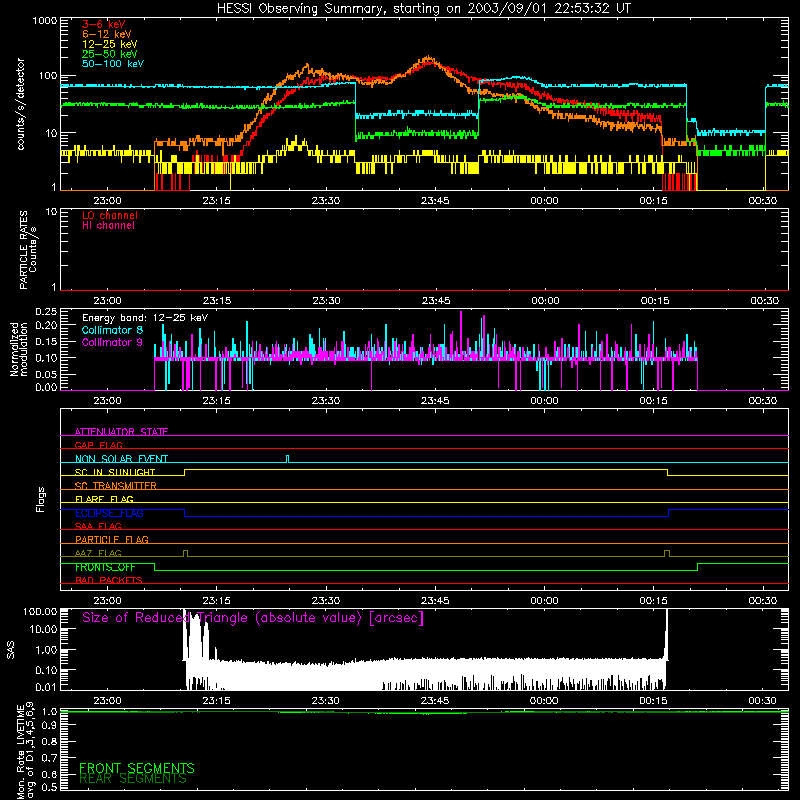This screenshot has height=800, width=800.
Task: Select the ECLIPSE FLAG label
Action: click(109, 513)
